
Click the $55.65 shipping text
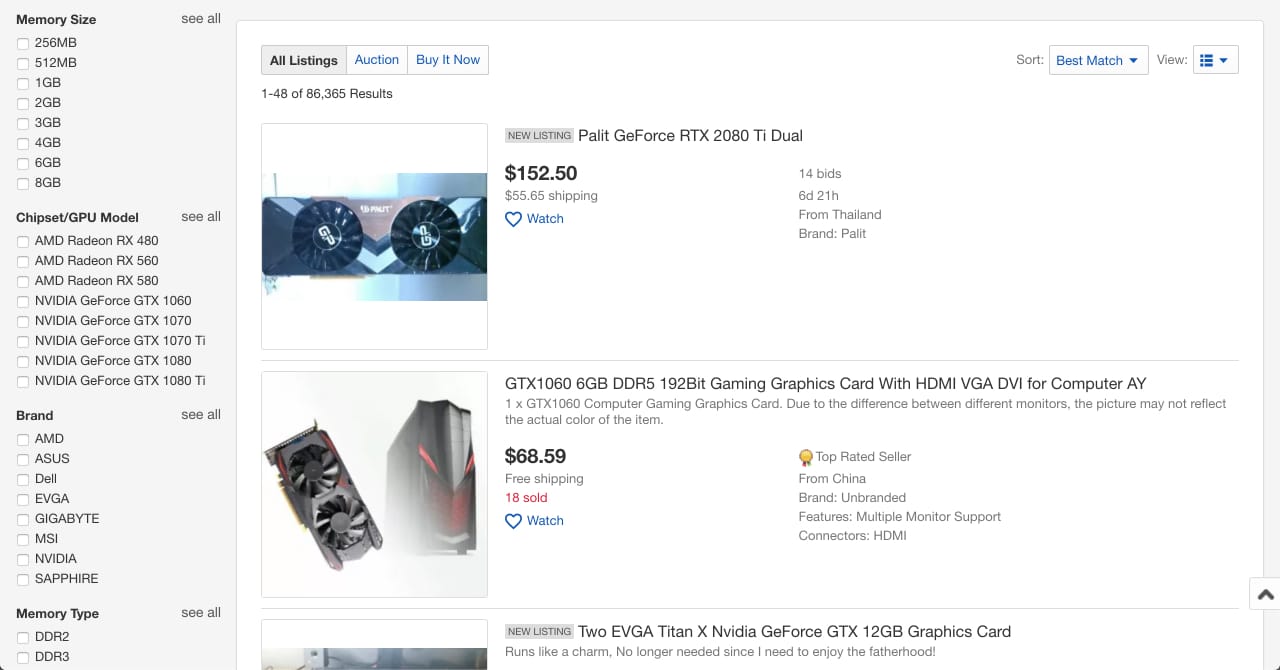tap(551, 196)
